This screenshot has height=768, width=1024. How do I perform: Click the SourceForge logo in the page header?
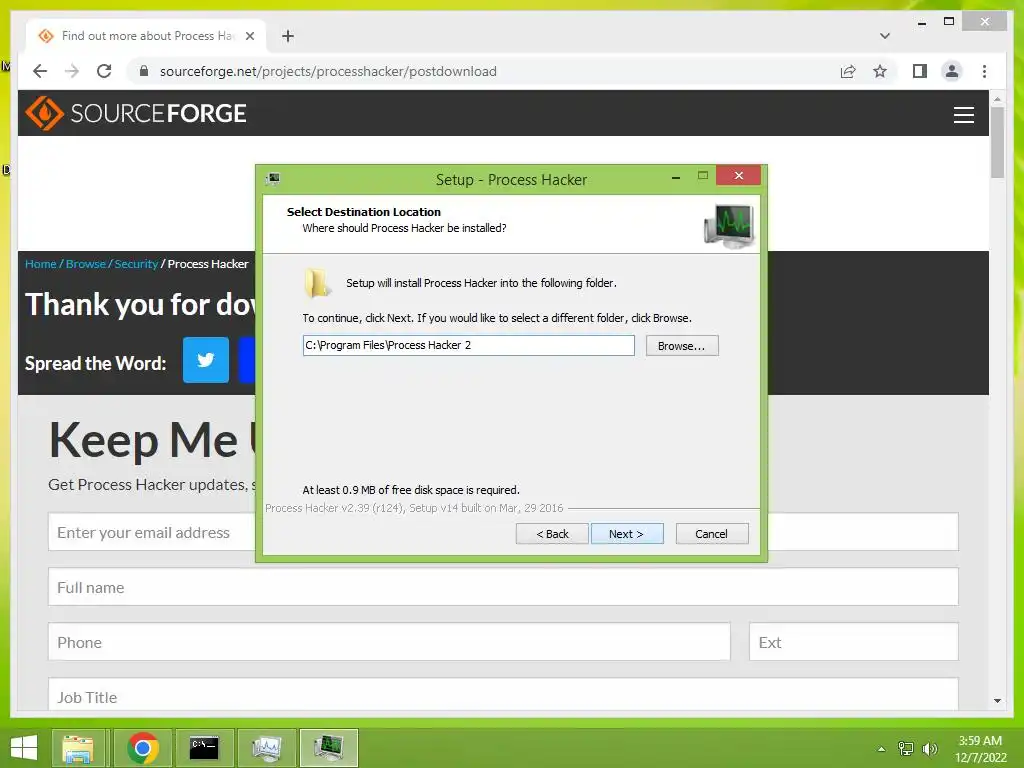(136, 113)
